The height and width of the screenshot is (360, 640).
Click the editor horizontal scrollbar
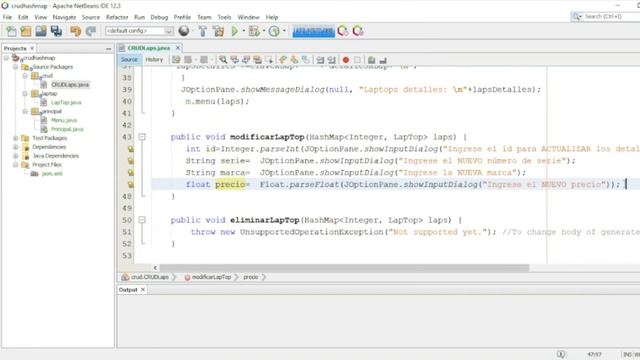(x=344, y=268)
